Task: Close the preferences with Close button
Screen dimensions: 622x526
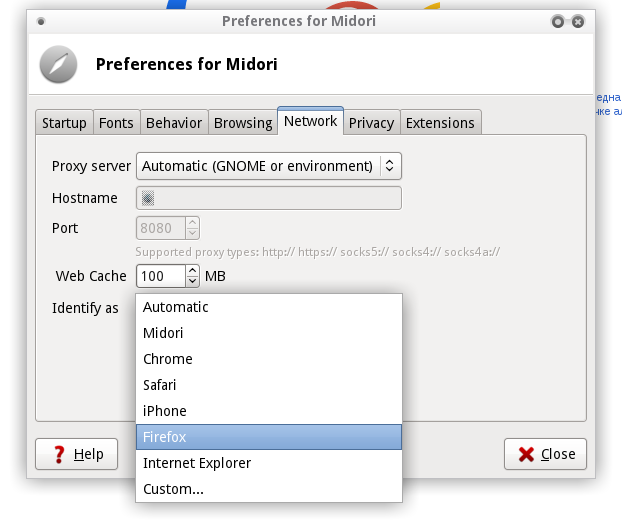Action: pos(545,454)
